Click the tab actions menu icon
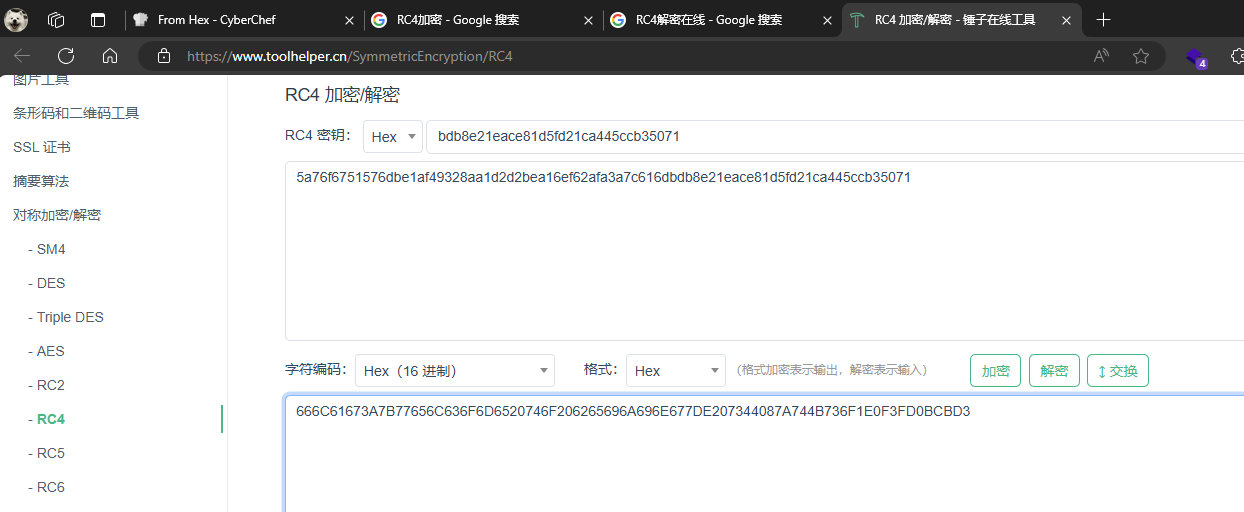The height and width of the screenshot is (512, 1244). 97,20
